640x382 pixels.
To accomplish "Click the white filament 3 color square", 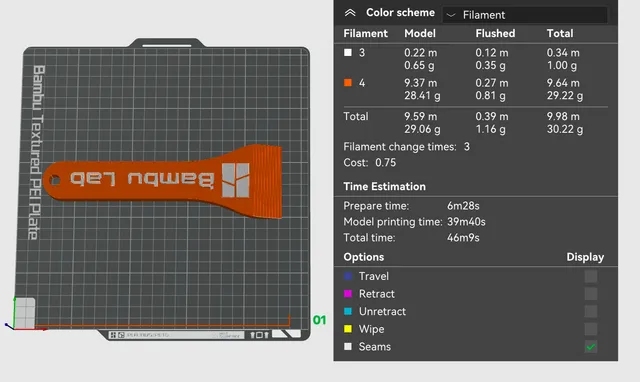I will click(x=348, y=53).
